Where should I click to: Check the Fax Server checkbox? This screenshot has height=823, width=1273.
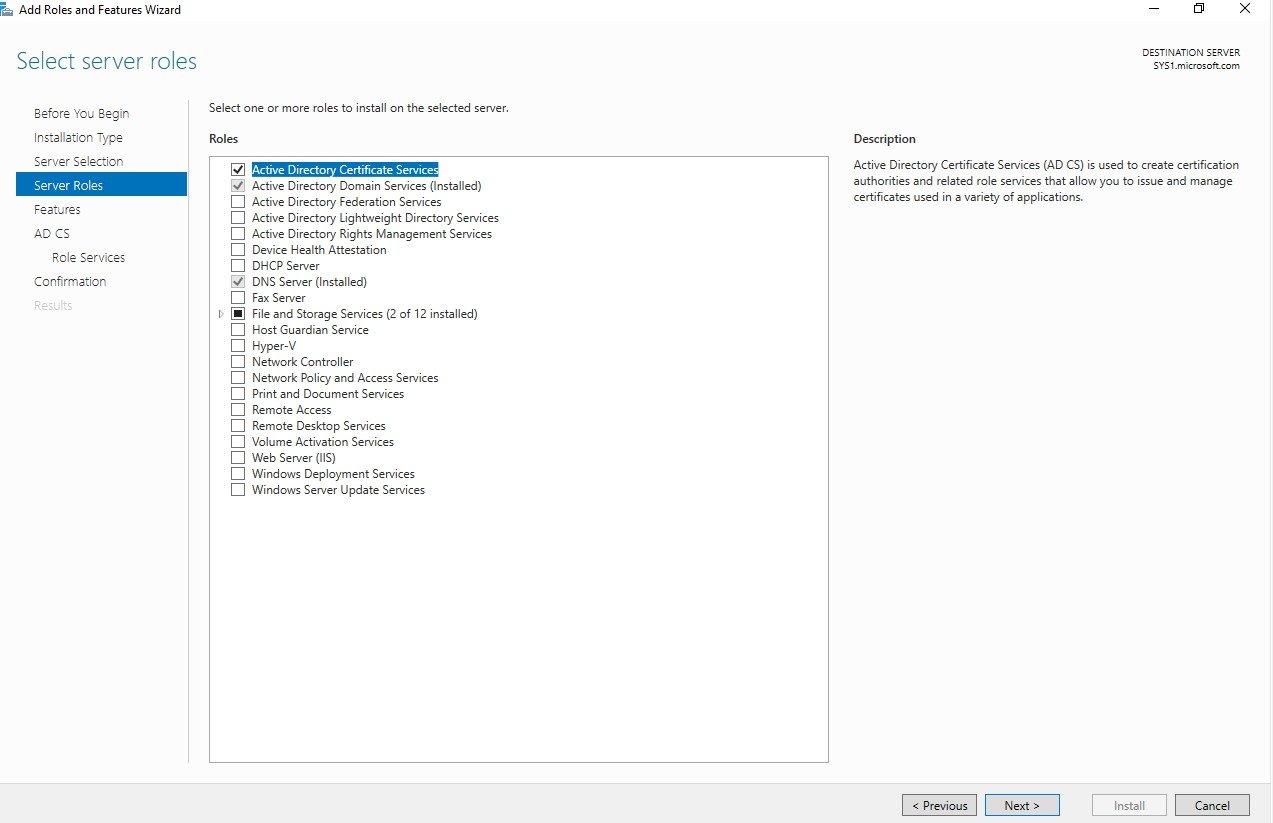(238, 298)
